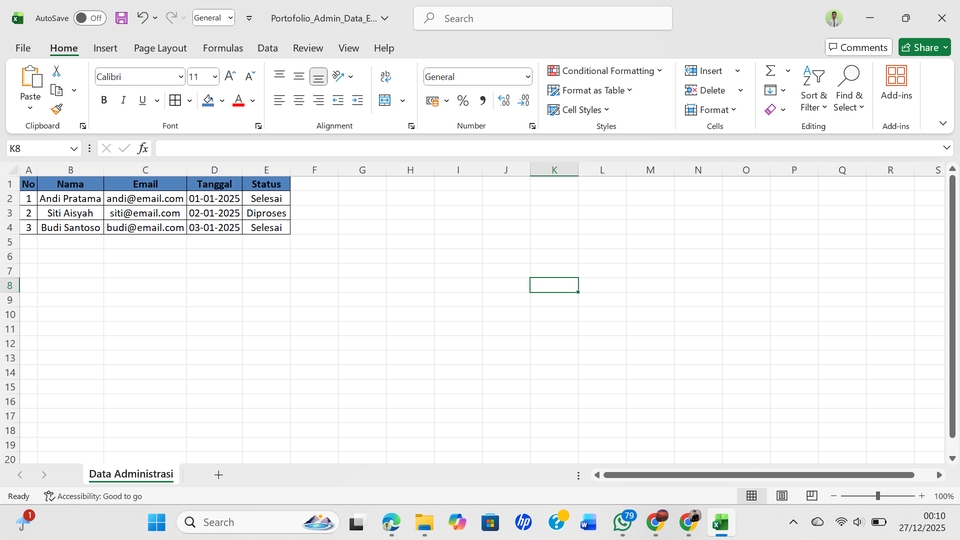
Task: Open the font name Calibri dropdown
Action: [x=181, y=77]
